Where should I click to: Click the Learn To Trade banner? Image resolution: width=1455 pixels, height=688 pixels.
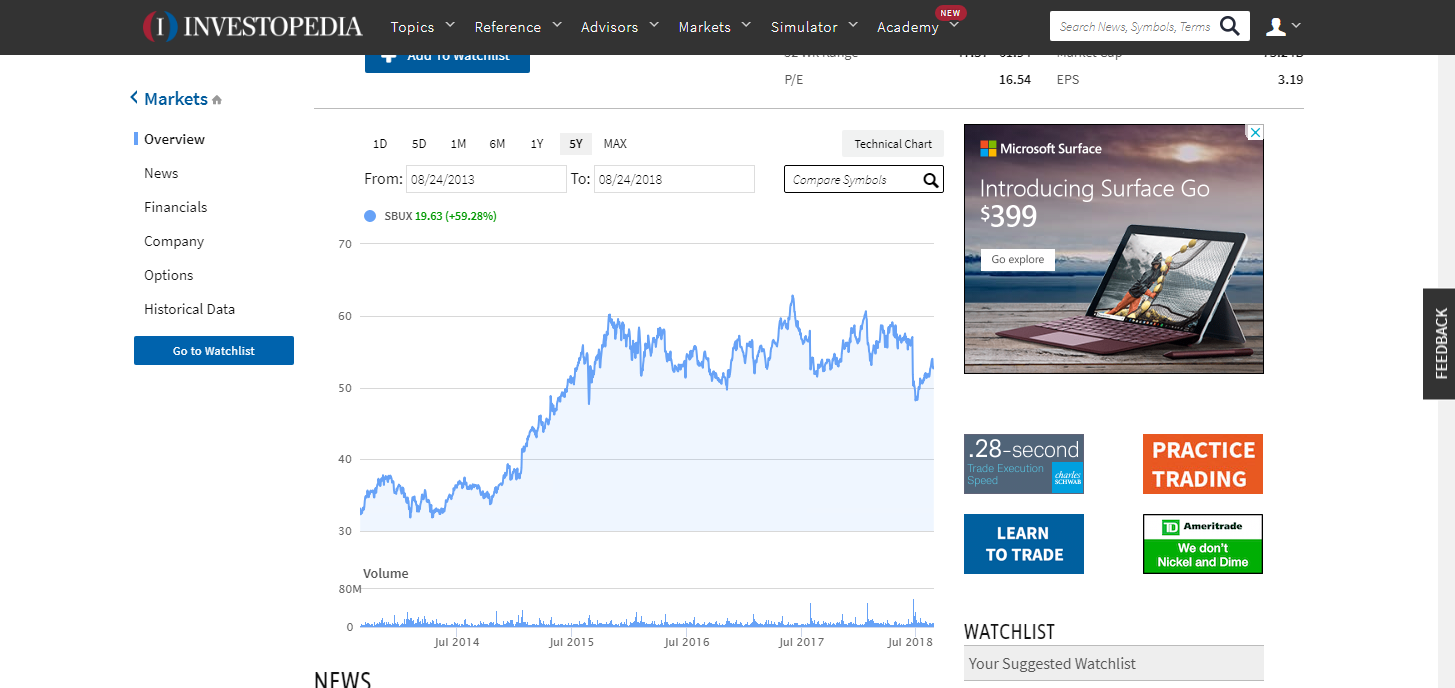point(1024,544)
